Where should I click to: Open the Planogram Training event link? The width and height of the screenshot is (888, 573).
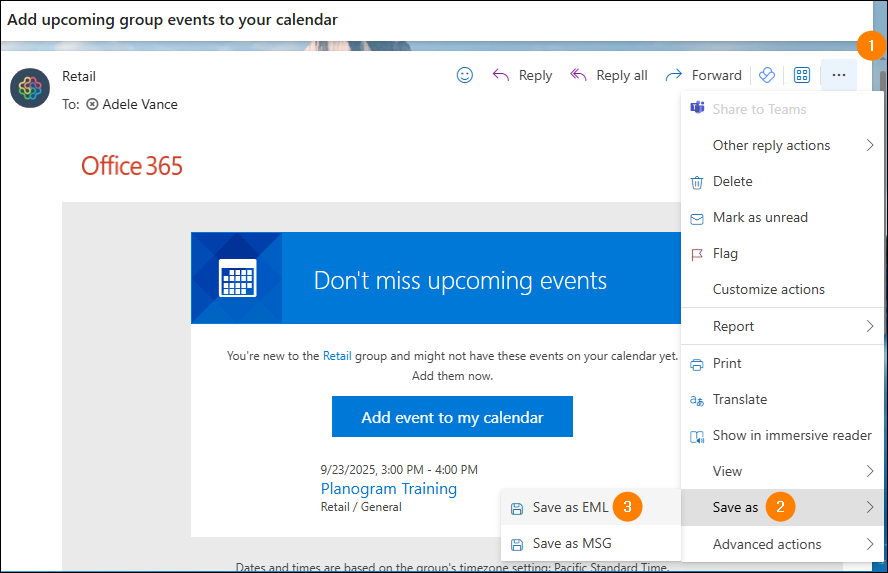pyautogui.click(x=388, y=488)
